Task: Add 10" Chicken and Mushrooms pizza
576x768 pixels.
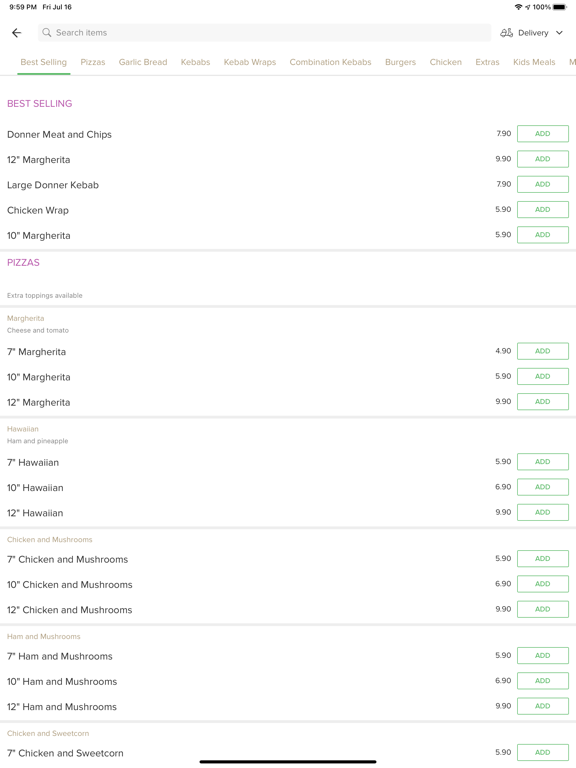Action: click(543, 584)
